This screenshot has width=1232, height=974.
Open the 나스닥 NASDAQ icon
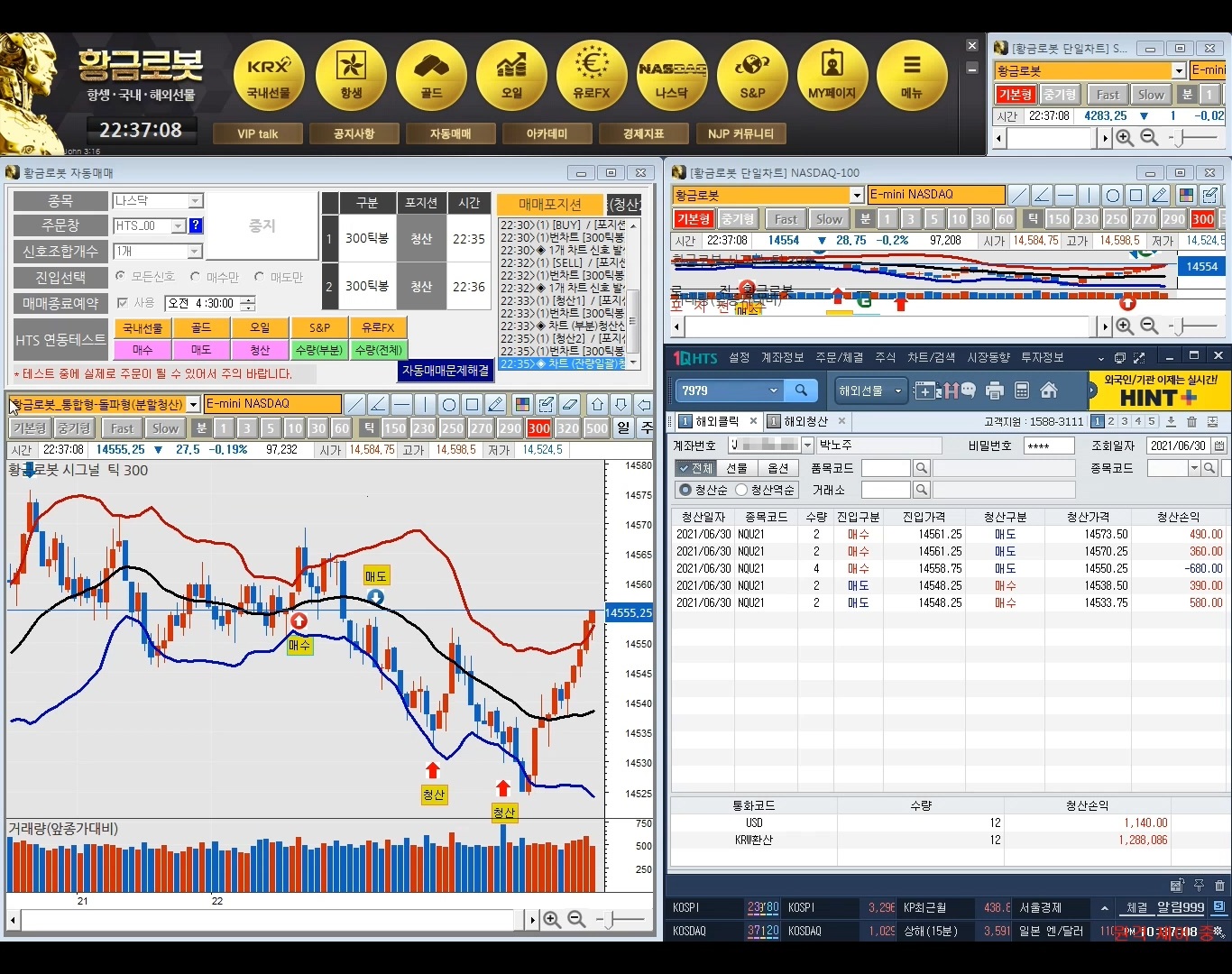click(x=672, y=76)
